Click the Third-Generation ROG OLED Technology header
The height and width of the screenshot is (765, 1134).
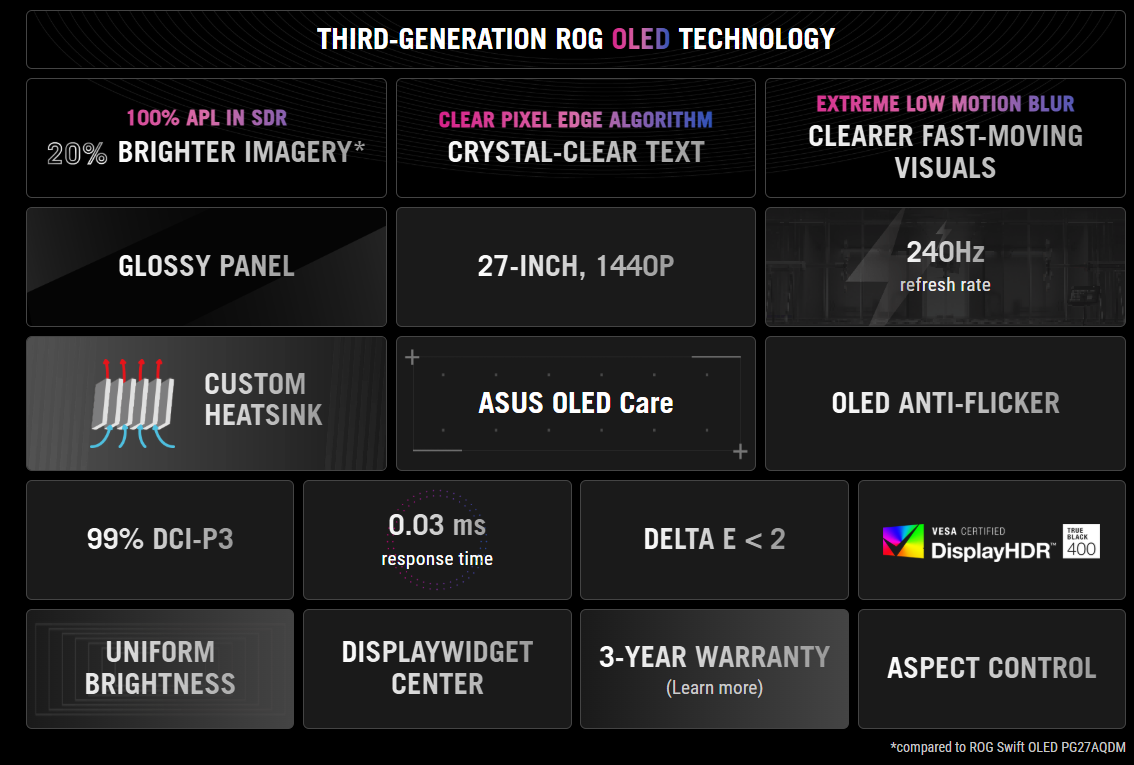pos(575,39)
